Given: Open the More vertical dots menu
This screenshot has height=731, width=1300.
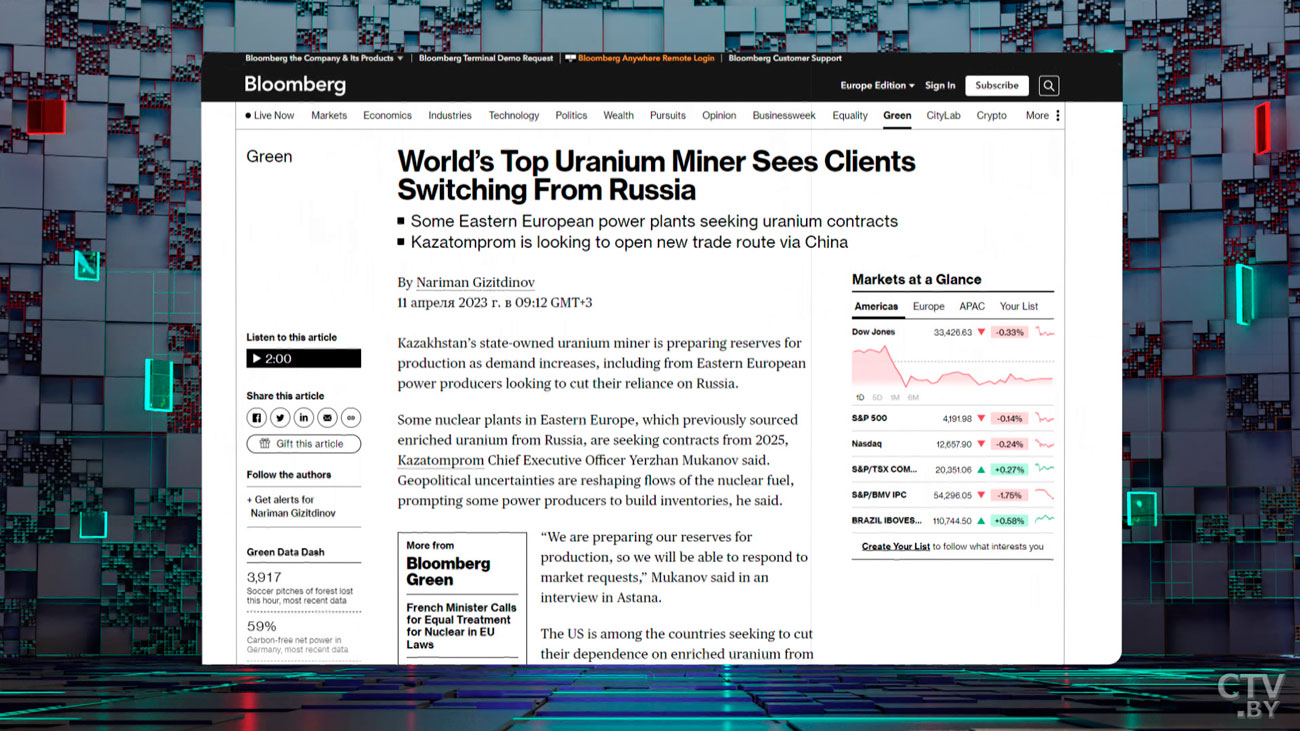Looking at the screenshot, I should (x=1057, y=116).
